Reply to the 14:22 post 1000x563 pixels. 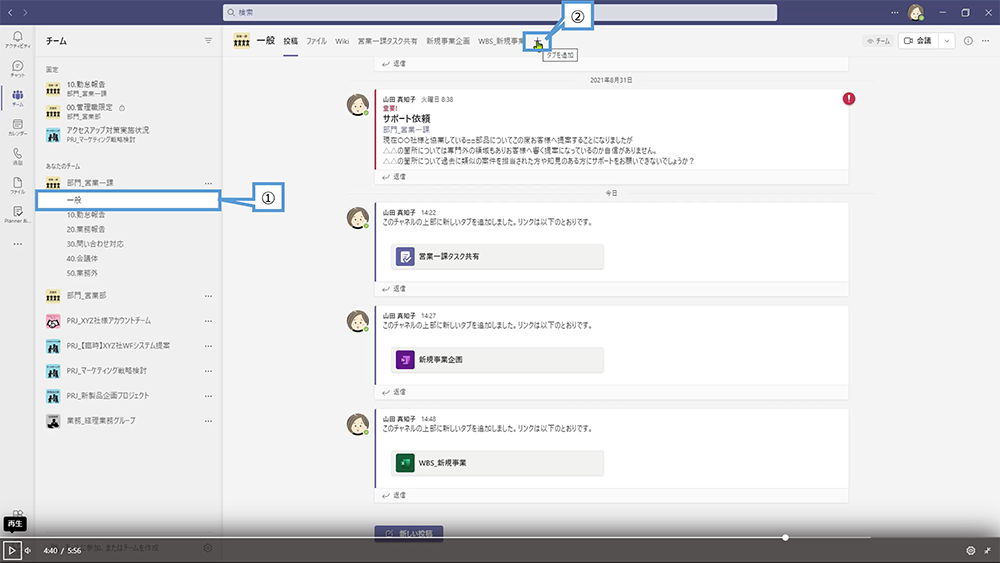(x=393, y=289)
